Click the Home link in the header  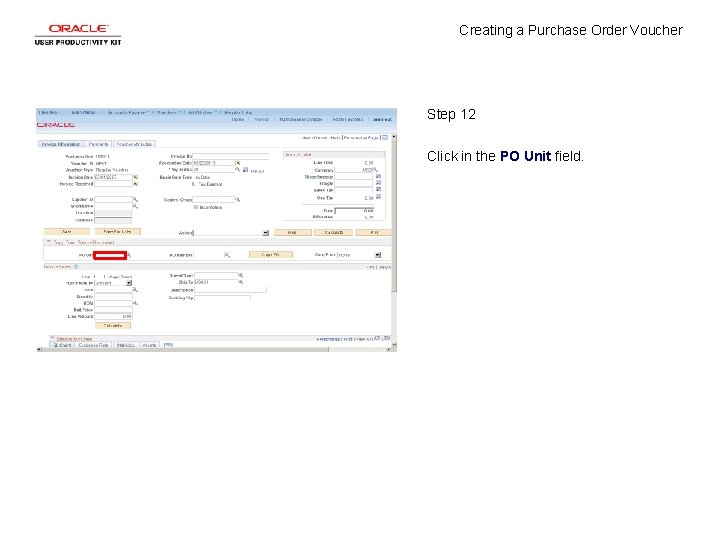coord(237,119)
